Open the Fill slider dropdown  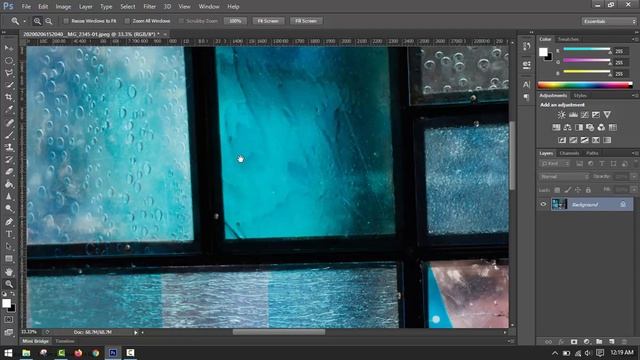634,190
